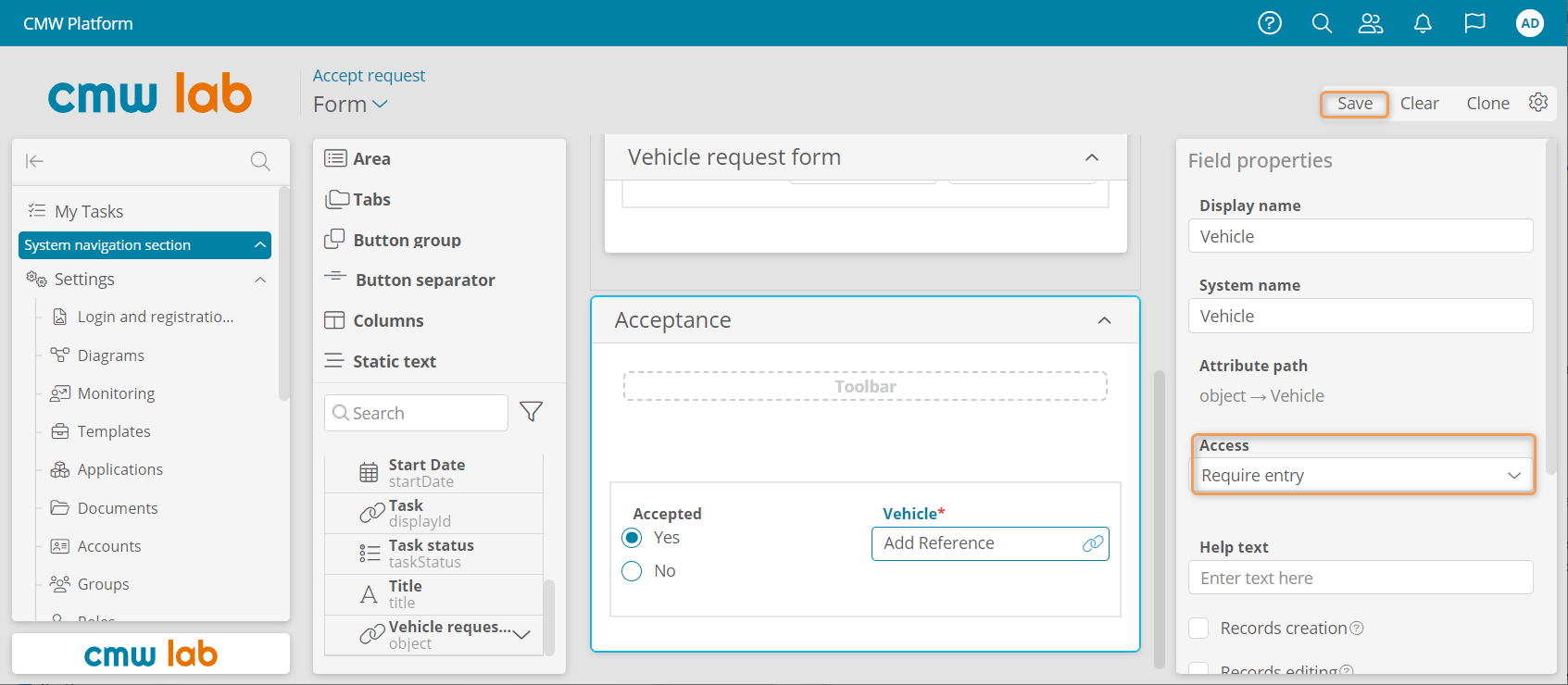Open the Access dropdown
The image size is (1568, 685).
(x=1361, y=476)
